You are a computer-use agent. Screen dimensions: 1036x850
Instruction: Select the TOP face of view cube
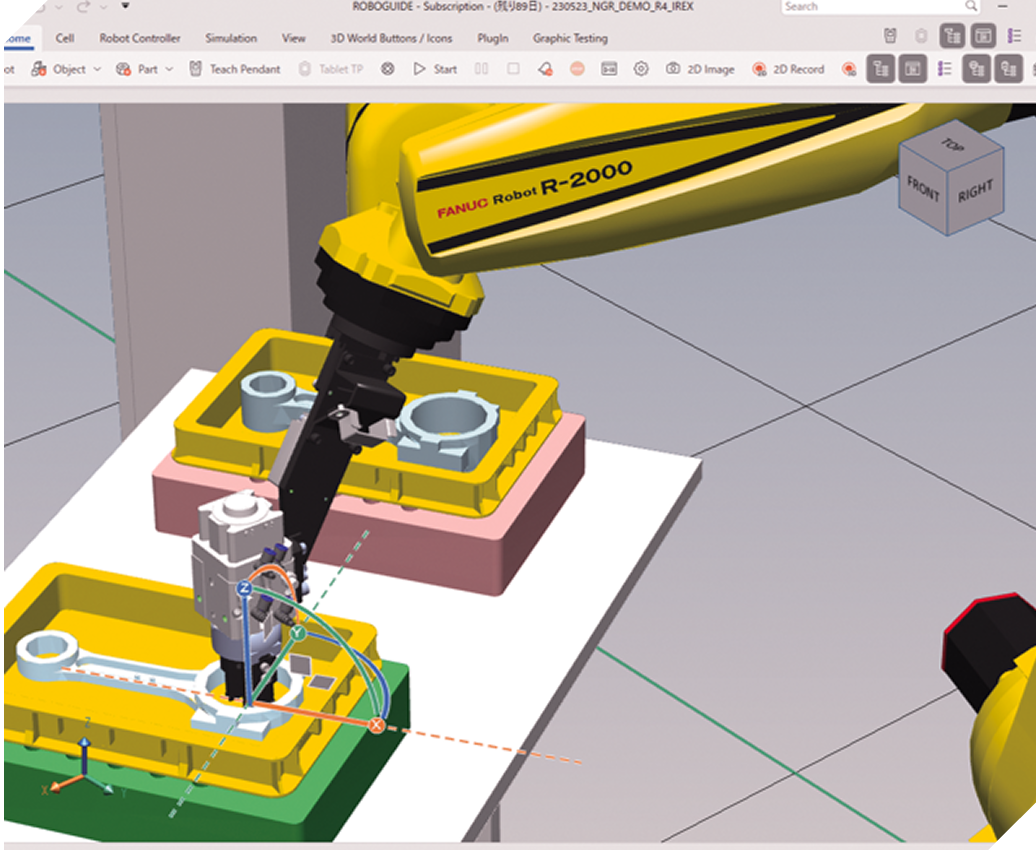951,145
